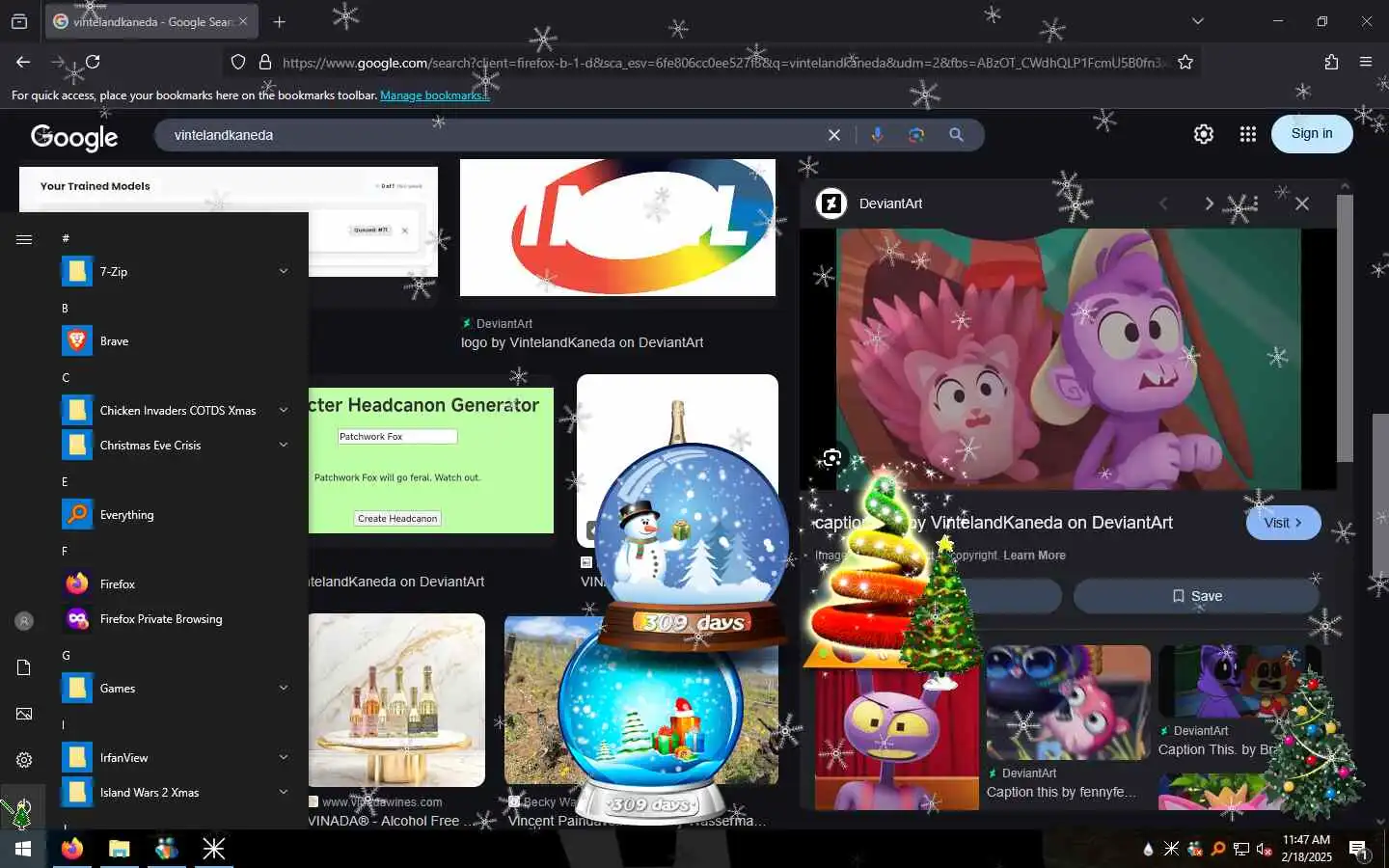Reload the current Firefox page
The height and width of the screenshot is (868, 1389).
tap(93, 62)
